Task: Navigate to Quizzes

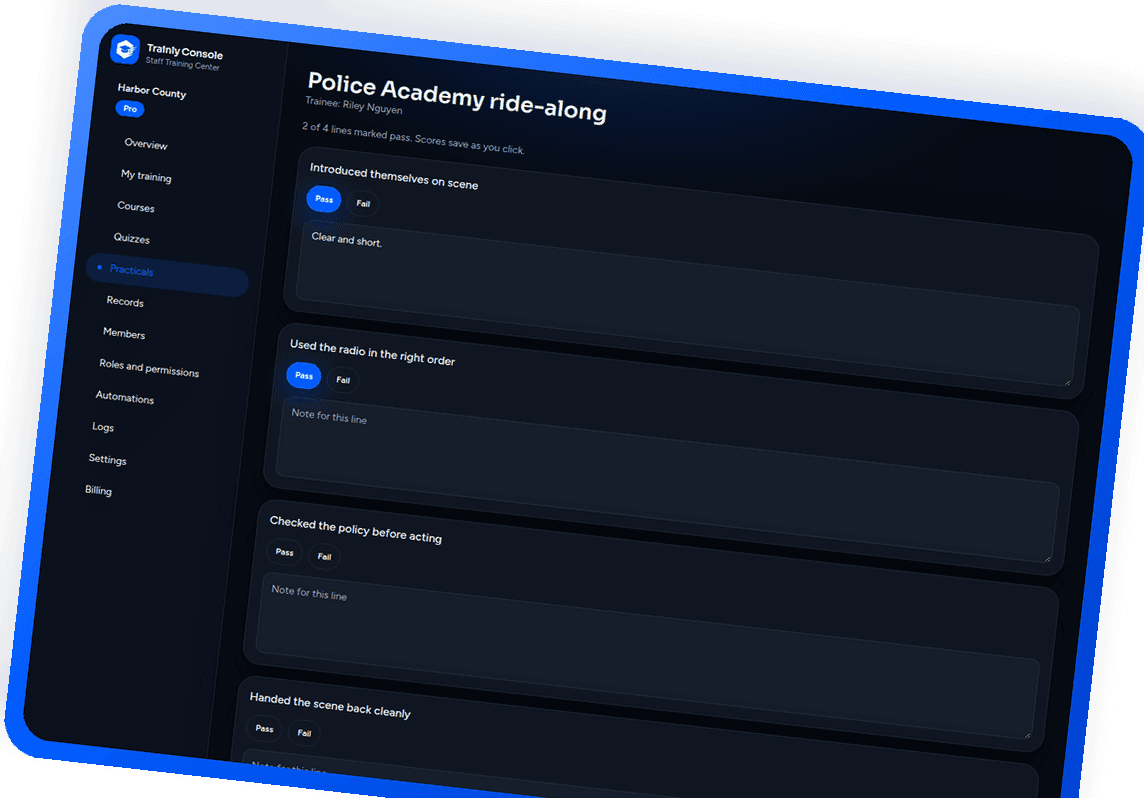Action: [131, 238]
